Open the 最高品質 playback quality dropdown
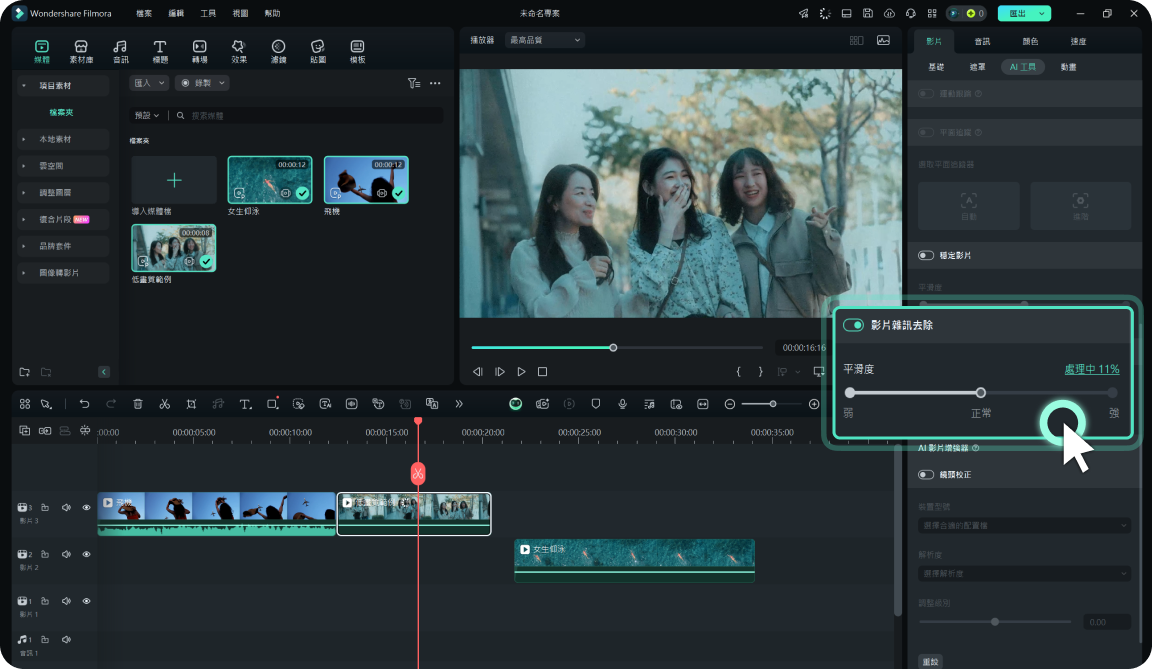 [545, 40]
